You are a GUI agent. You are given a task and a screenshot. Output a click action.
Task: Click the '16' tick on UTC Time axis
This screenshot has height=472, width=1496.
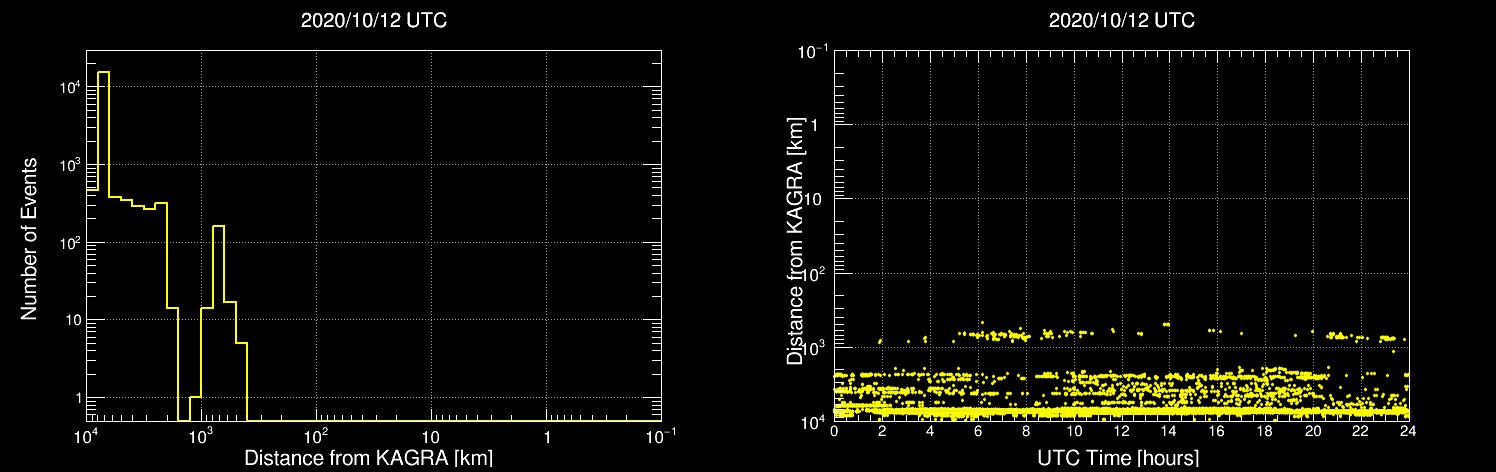[1217, 431]
